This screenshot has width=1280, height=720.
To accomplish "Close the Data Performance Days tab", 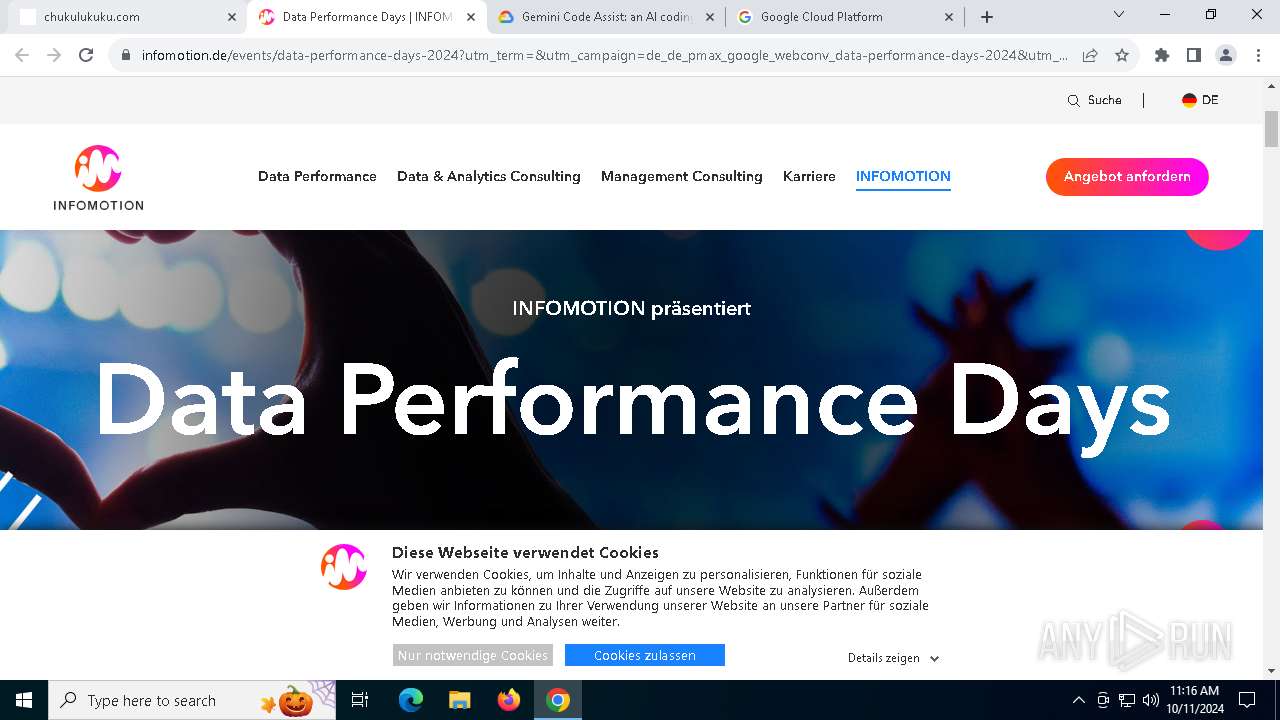I will [471, 17].
